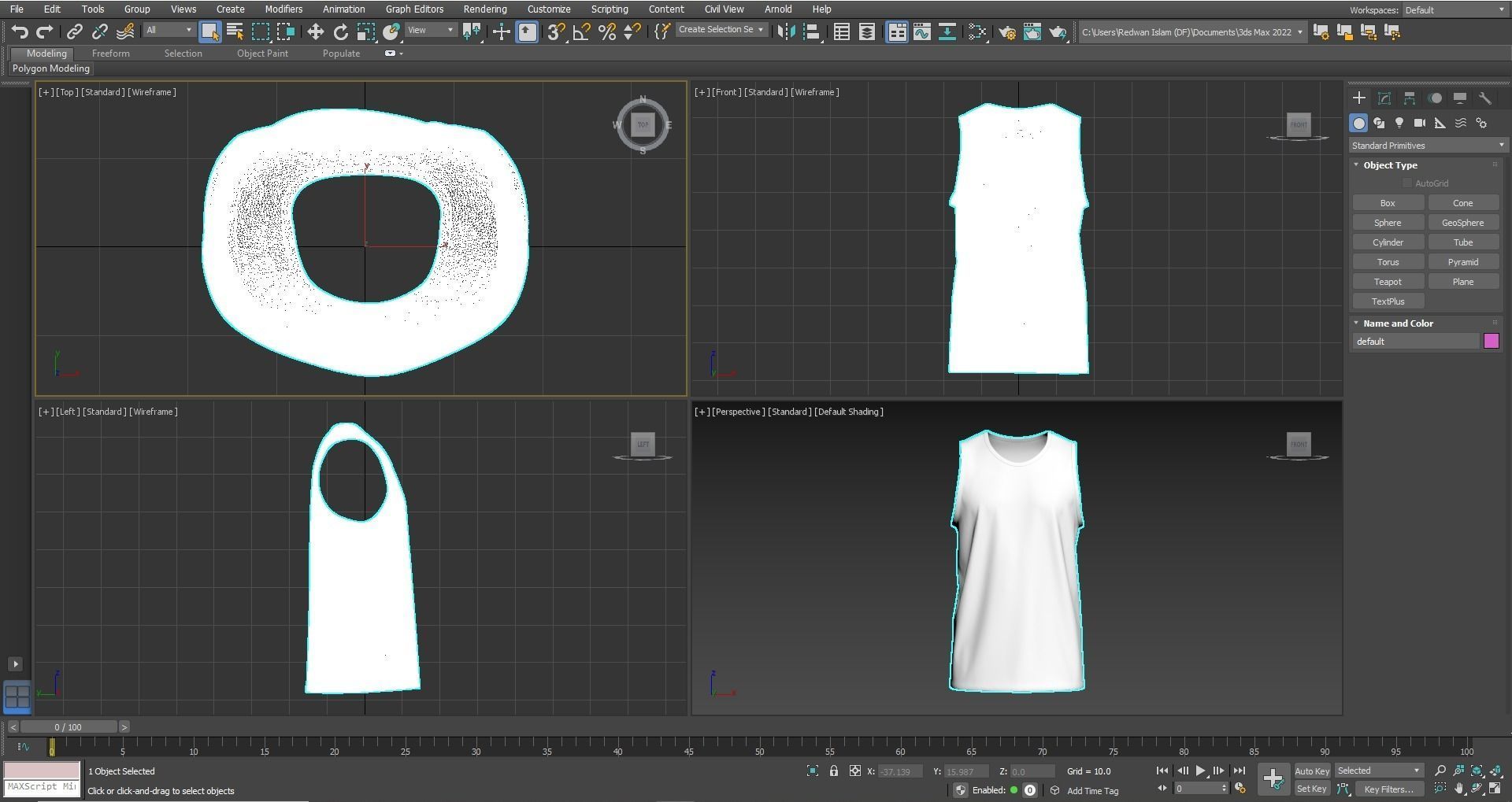Create a Teapot primitive

tap(1388, 282)
